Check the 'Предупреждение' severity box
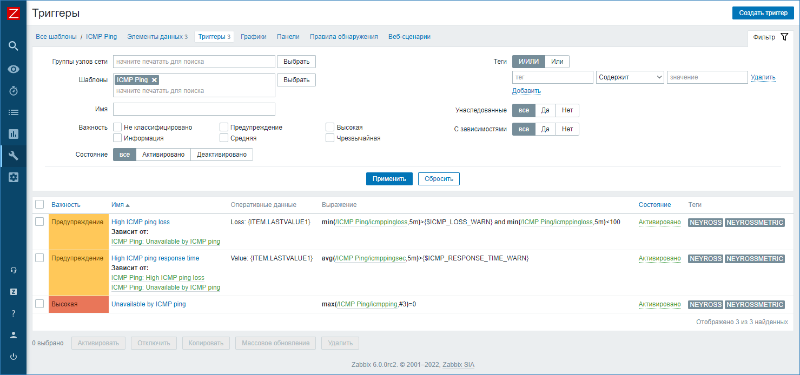Viewport: 800px width, 375px height. point(223,127)
